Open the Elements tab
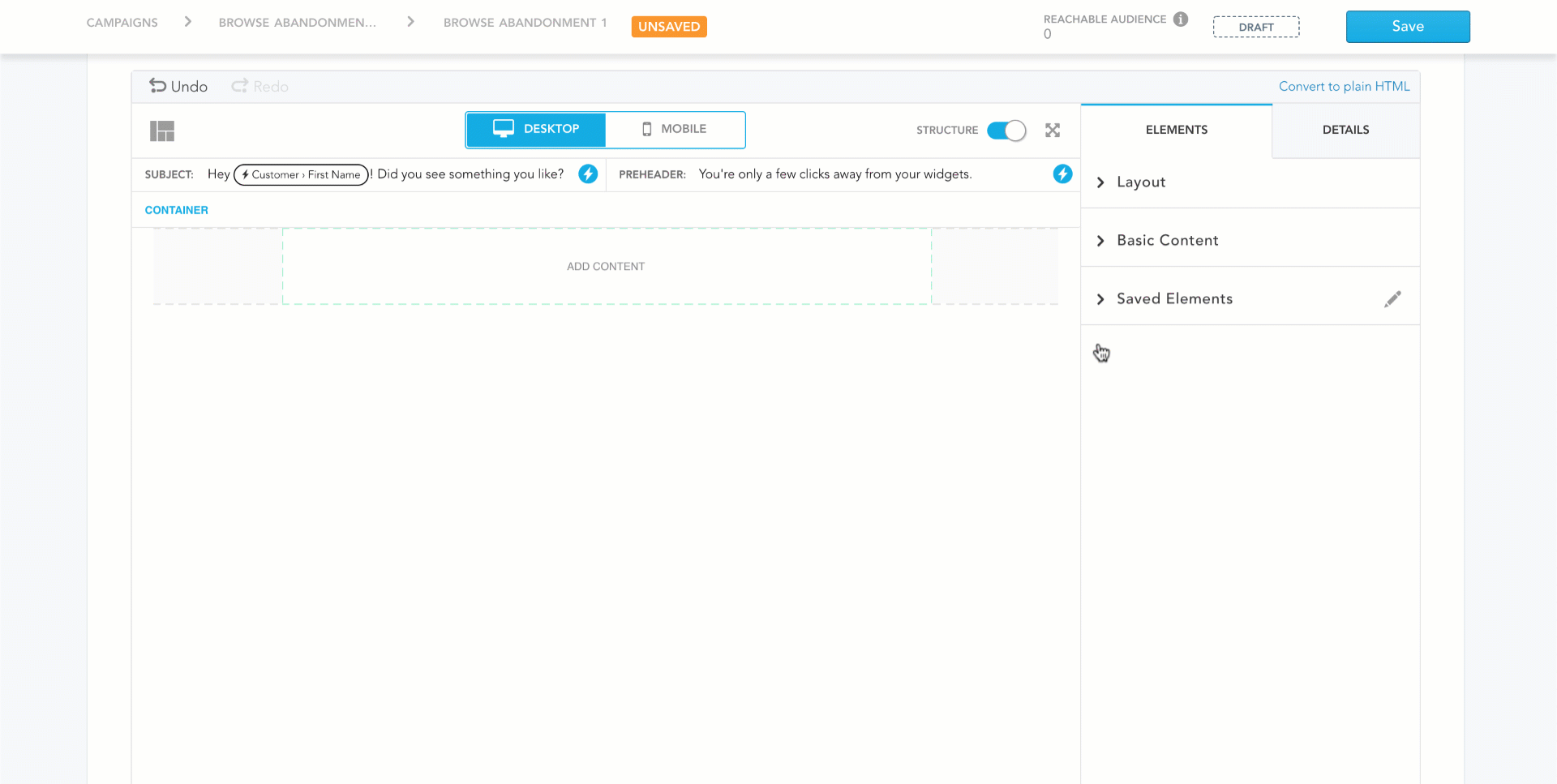The image size is (1557, 784). click(x=1176, y=130)
